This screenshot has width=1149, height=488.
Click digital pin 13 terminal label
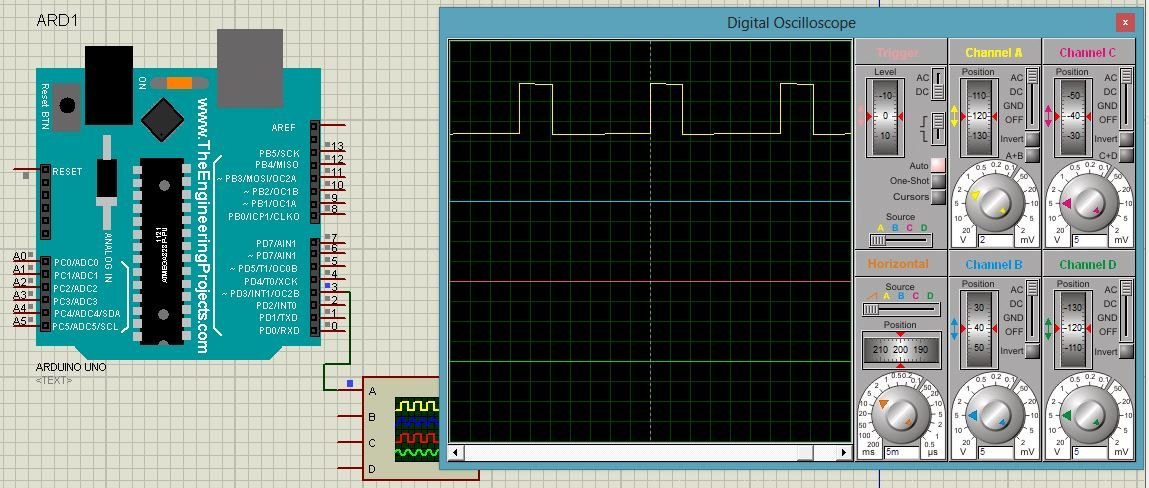click(x=338, y=146)
